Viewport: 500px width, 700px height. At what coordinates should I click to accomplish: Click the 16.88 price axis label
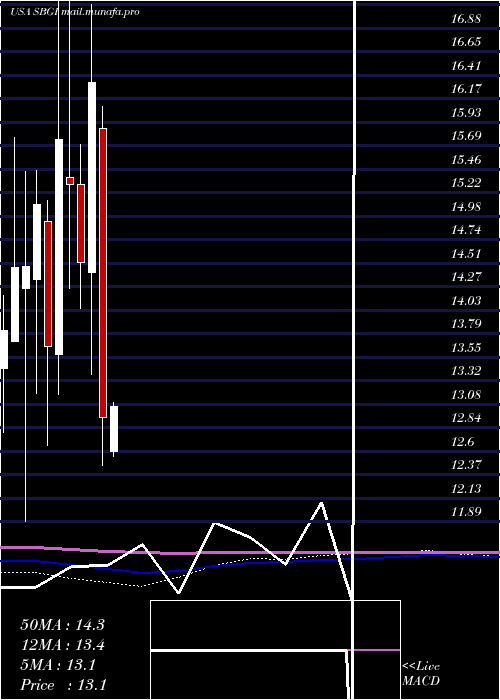click(466, 19)
